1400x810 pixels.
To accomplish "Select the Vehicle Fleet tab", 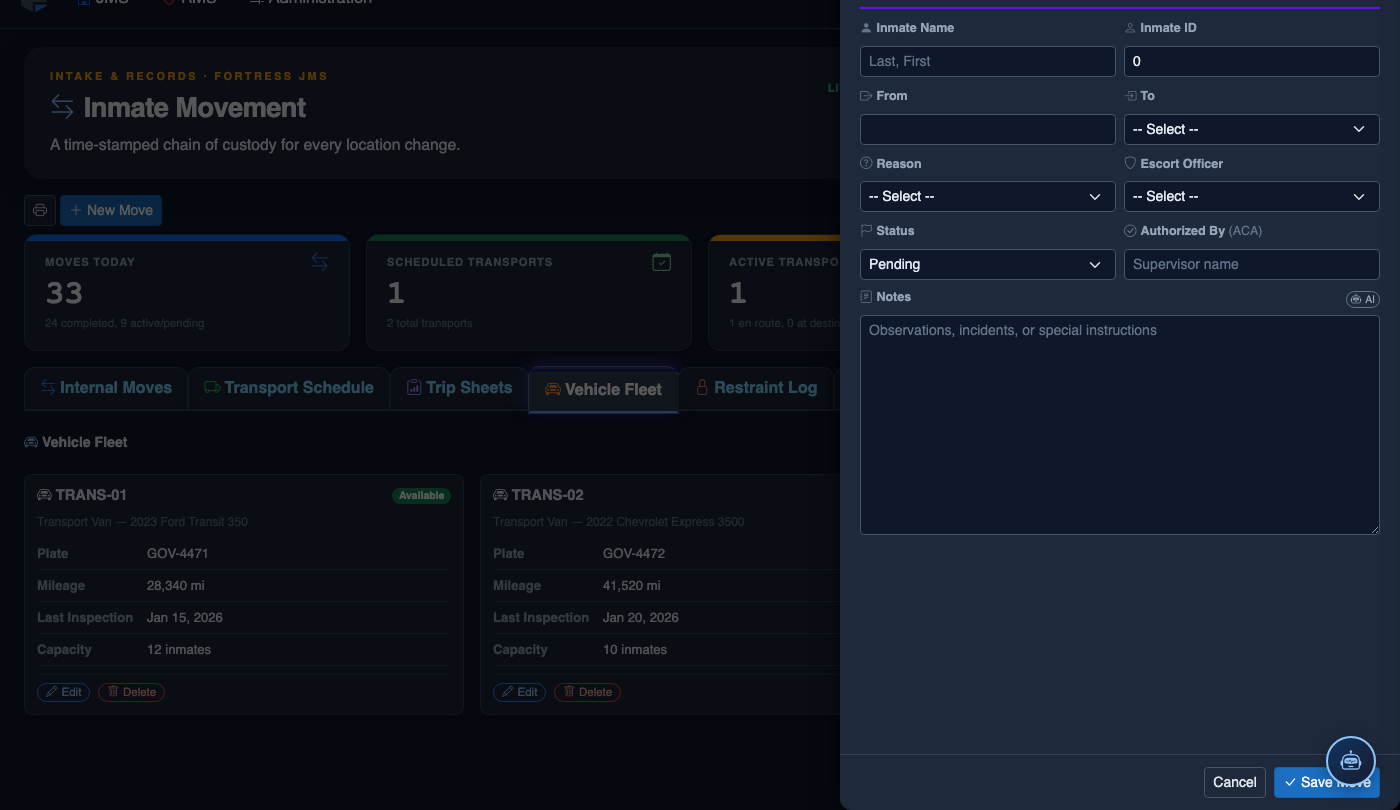I will 603,389.
